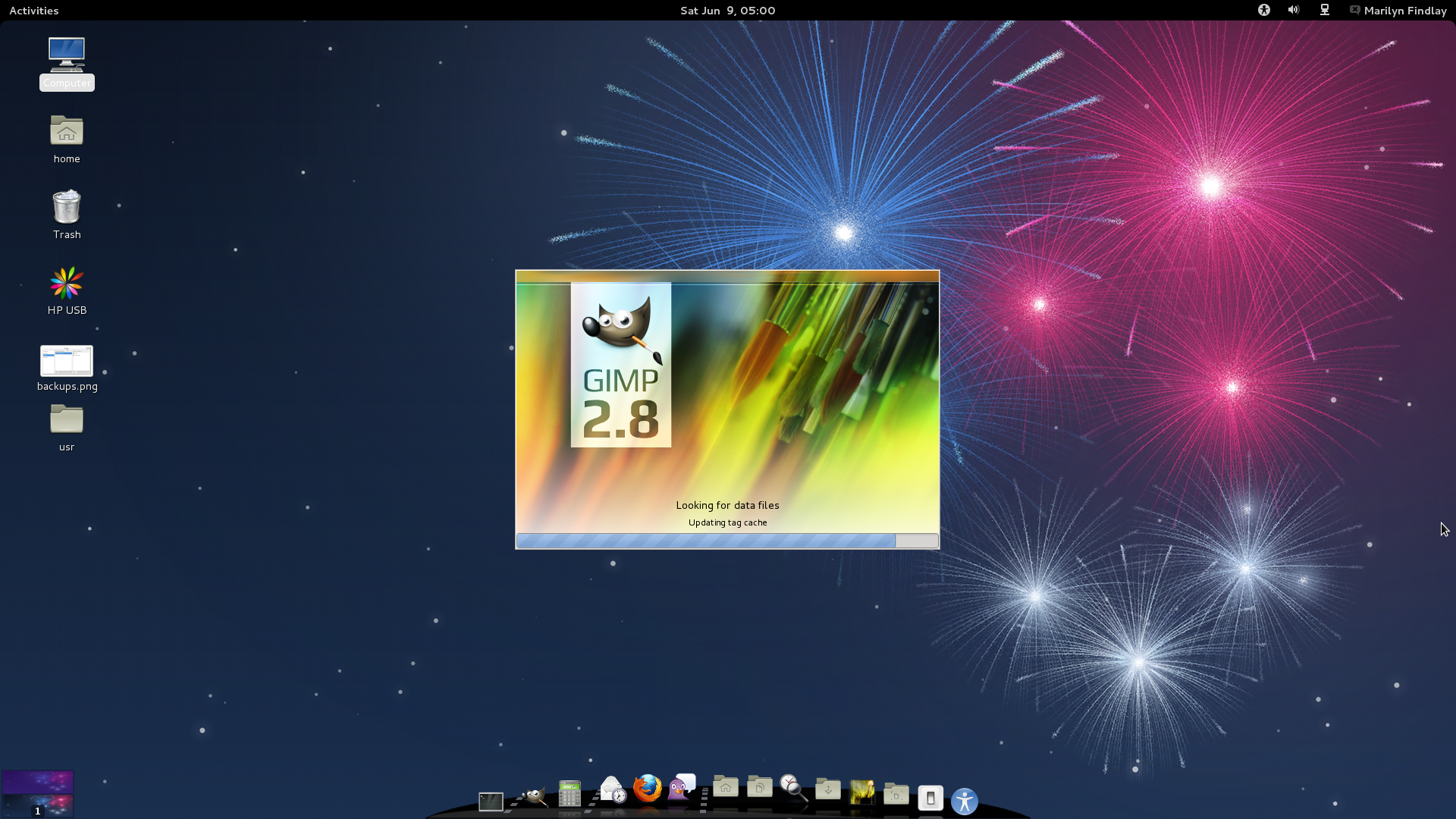Click the workspace switcher thumbnail
Image resolution: width=1456 pixels, height=819 pixels.
(37, 793)
